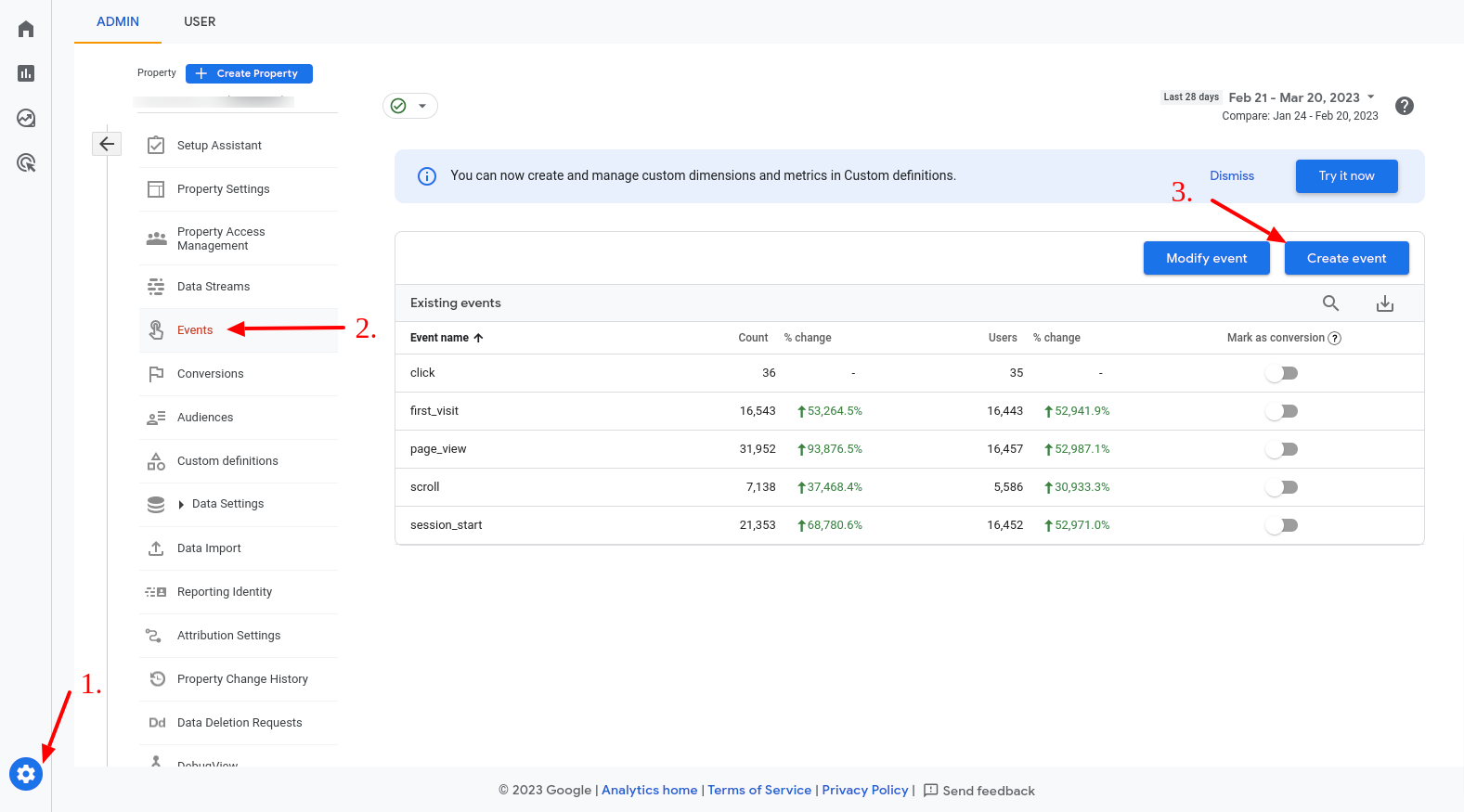Download the existing events list
This screenshot has height=812, width=1464.
click(x=1384, y=303)
